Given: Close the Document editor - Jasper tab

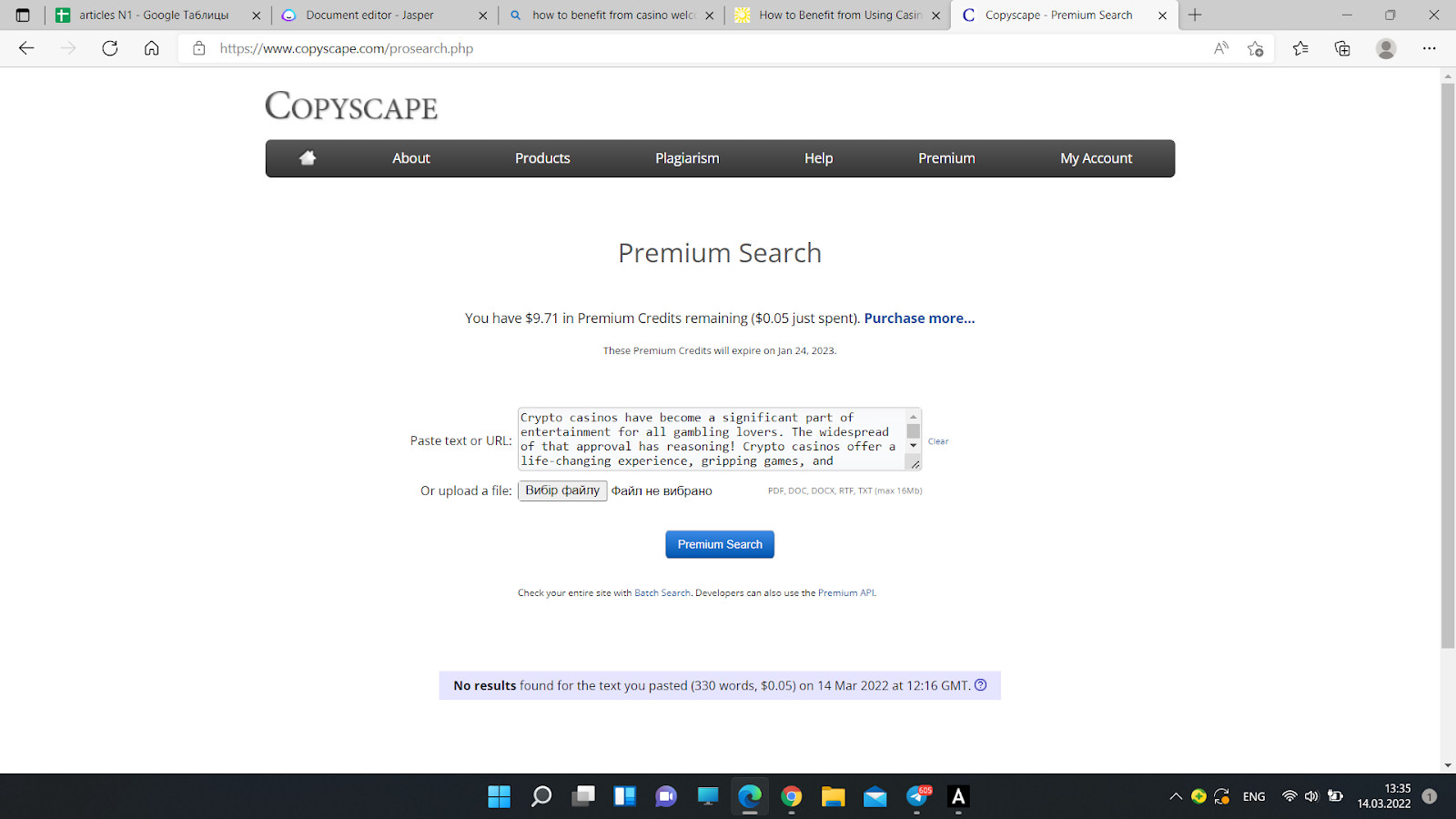Looking at the screenshot, I should tap(482, 15).
